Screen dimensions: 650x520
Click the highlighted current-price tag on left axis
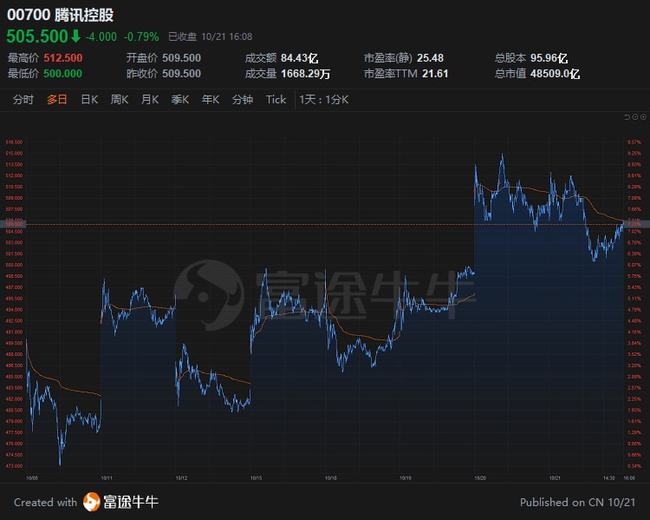[13, 224]
